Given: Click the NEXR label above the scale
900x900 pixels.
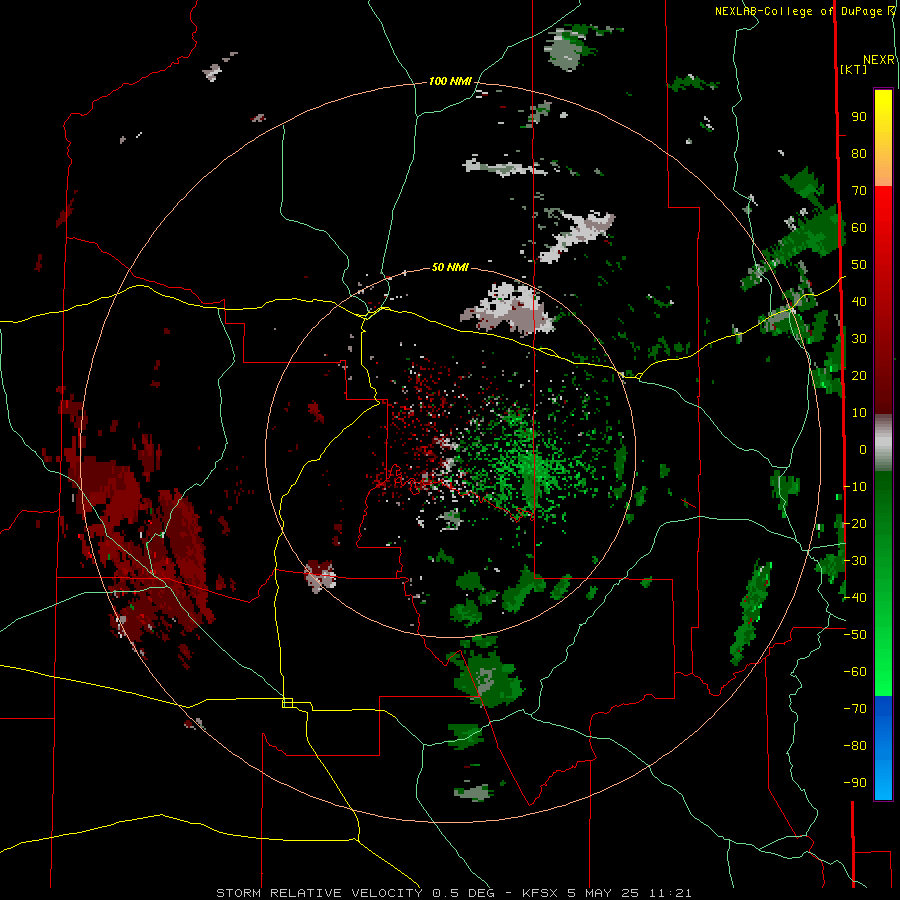Looking at the screenshot, I should [879, 60].
